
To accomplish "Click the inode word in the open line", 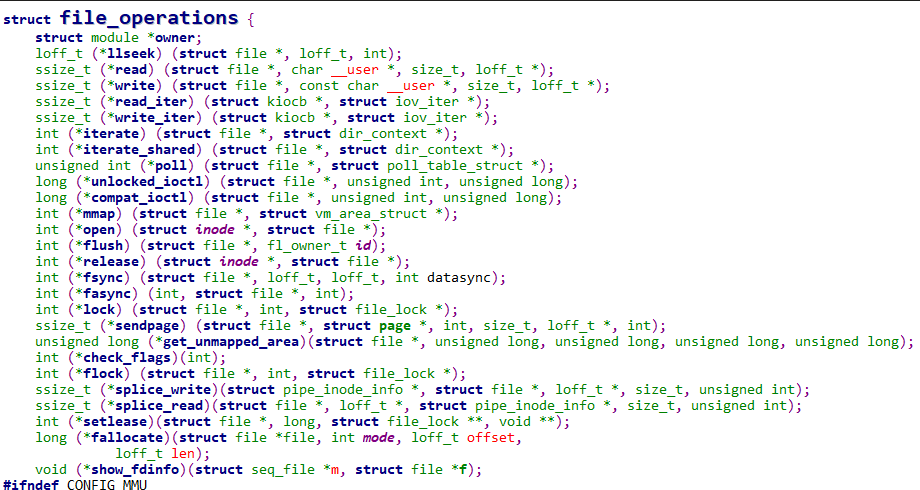I will pyautogui.click(x=215, y=229).
